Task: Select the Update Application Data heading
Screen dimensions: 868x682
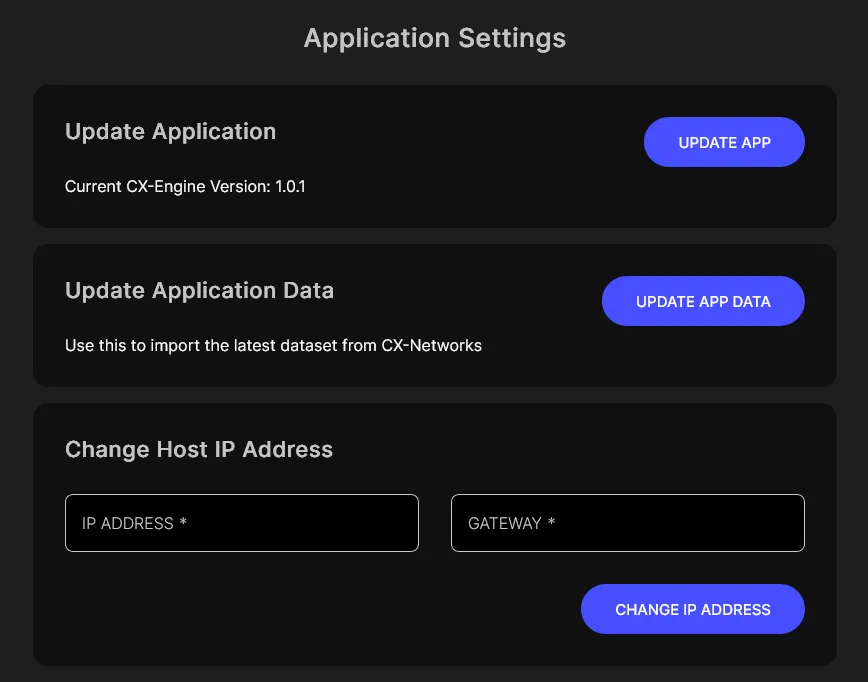Action: [199, 291]
